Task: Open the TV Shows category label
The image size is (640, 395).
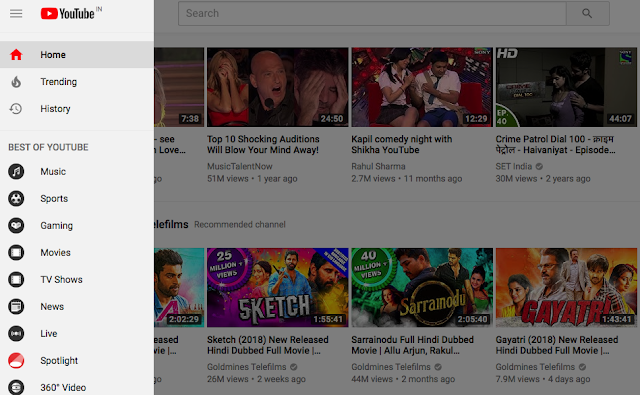Action: pos(61,280)
